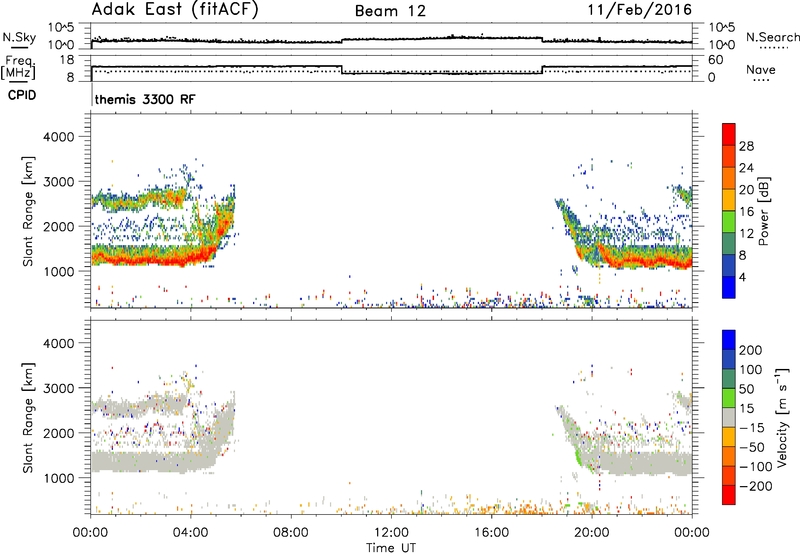Click the "60" Nave tick label
Image resolution: width=800 pixels, height=554 pixels.
[x=716, y=60]
